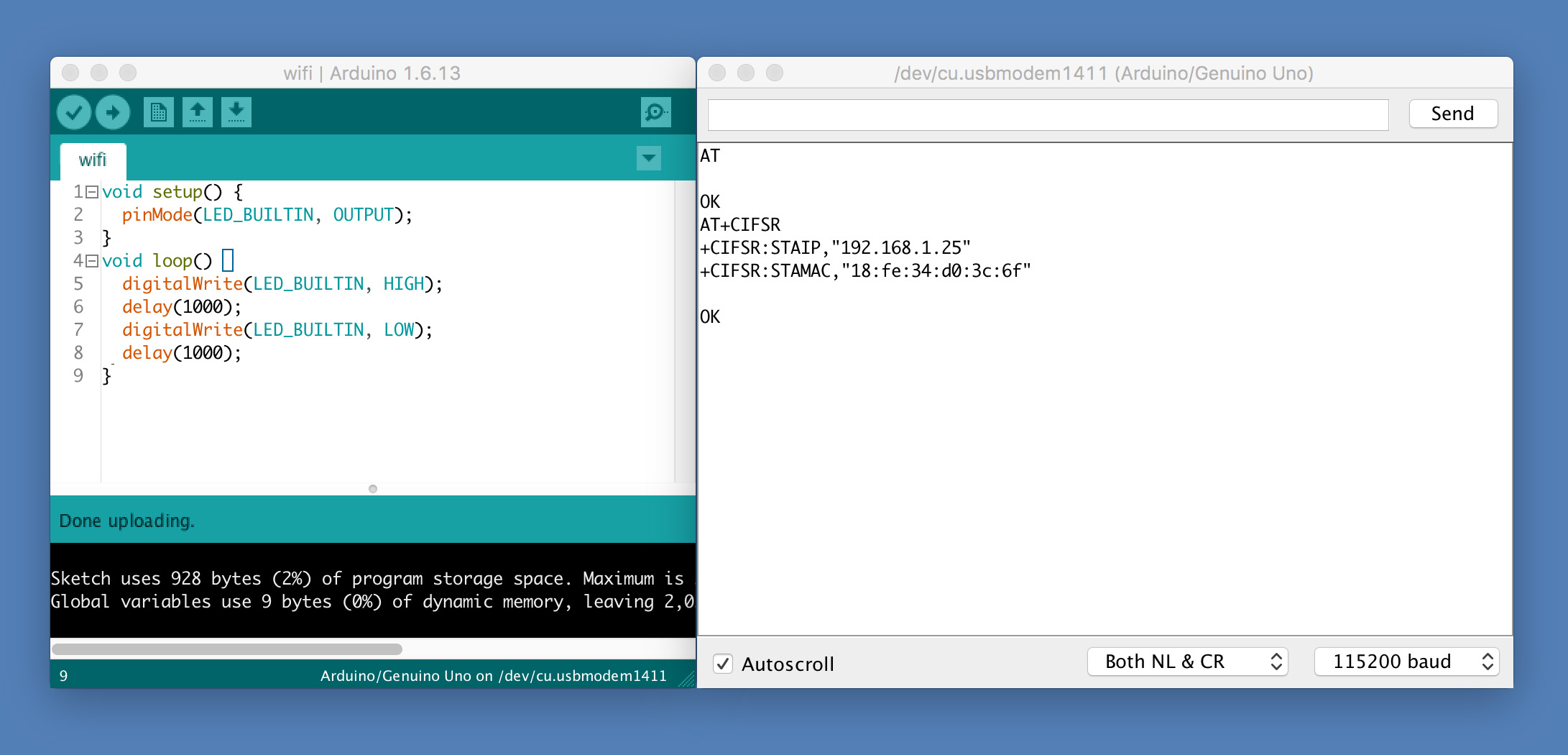Close the serial monitor window
1568x755 pixels.
tap(717, 73)
